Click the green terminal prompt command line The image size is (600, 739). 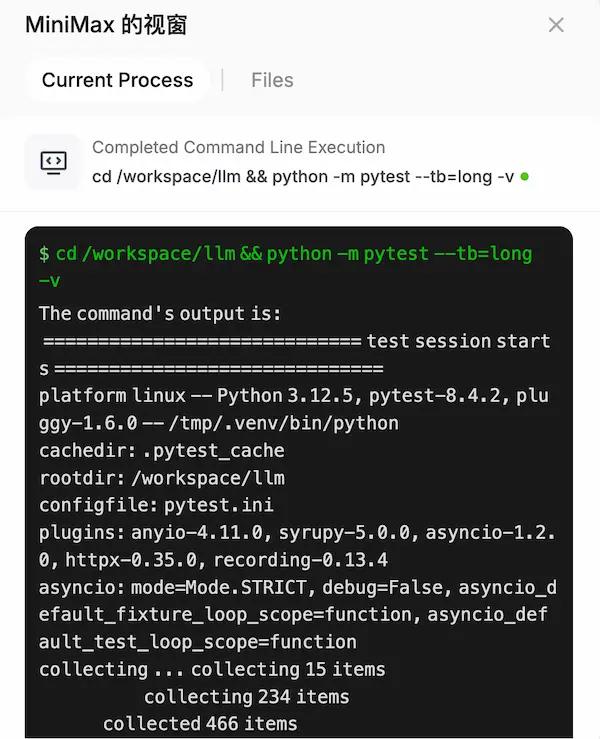[x=285, y=254]
